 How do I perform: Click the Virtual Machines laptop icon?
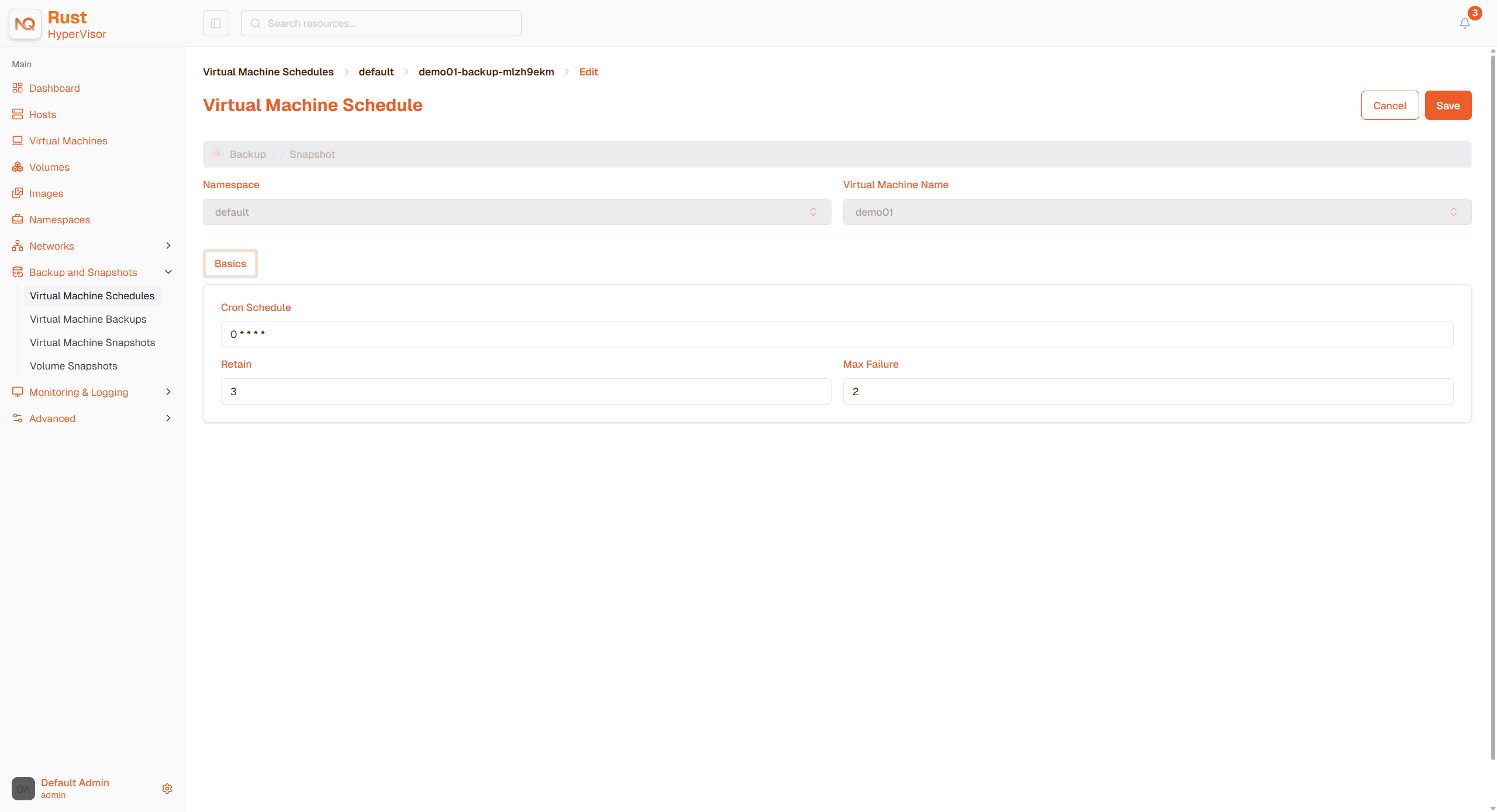click(x=18, y=141)
